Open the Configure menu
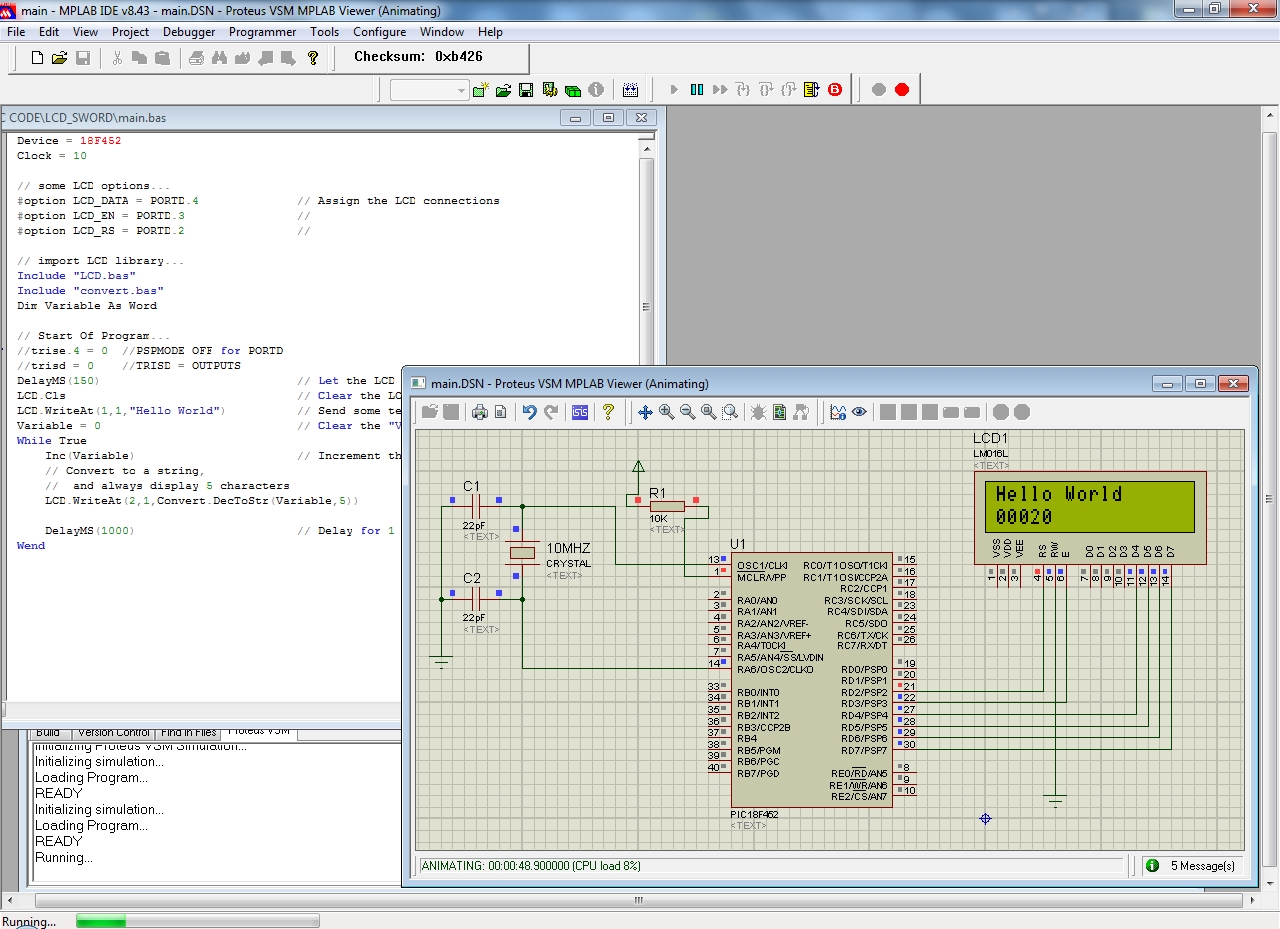1280x929 pixels. 380,32
